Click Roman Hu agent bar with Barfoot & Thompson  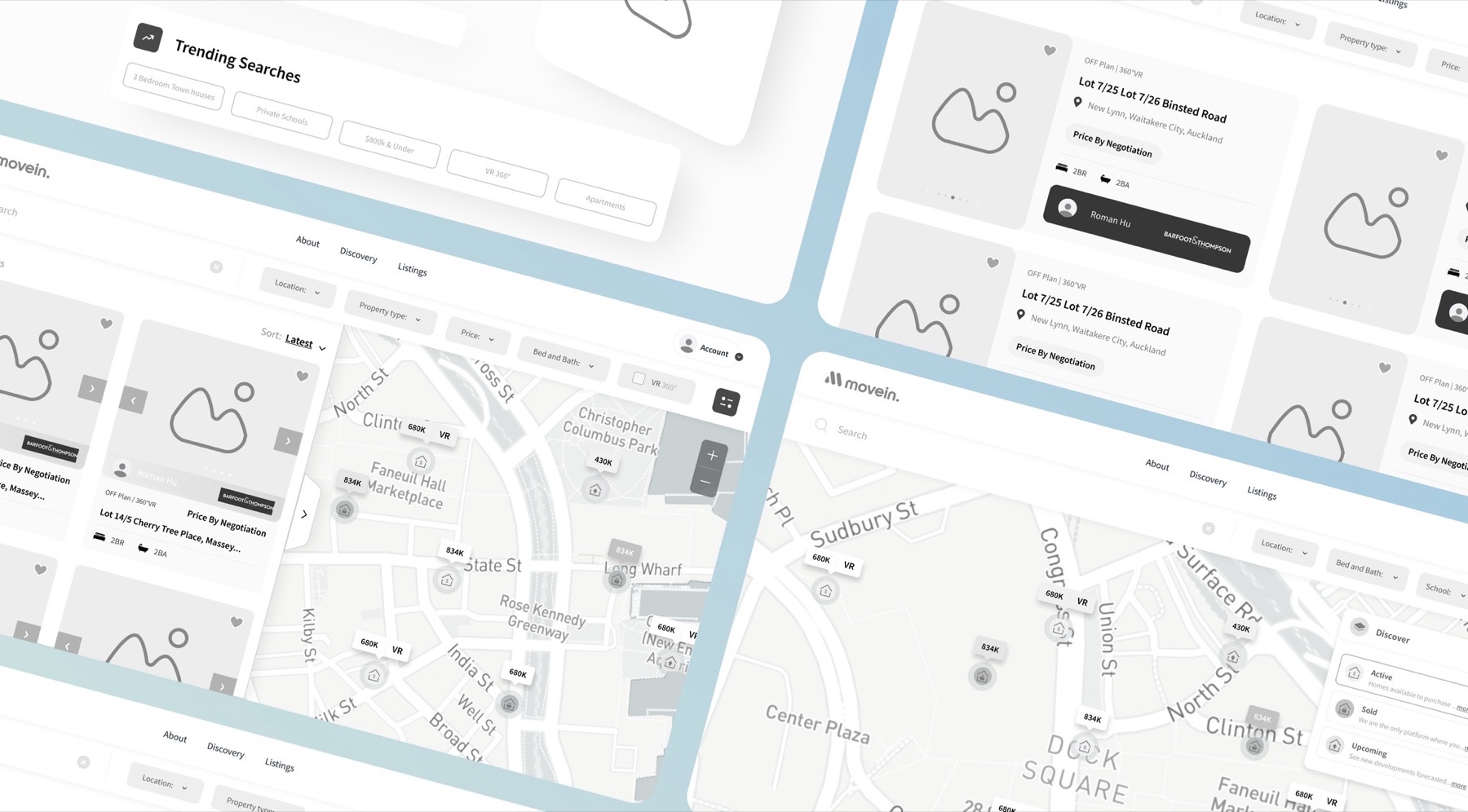(1146, 228)
